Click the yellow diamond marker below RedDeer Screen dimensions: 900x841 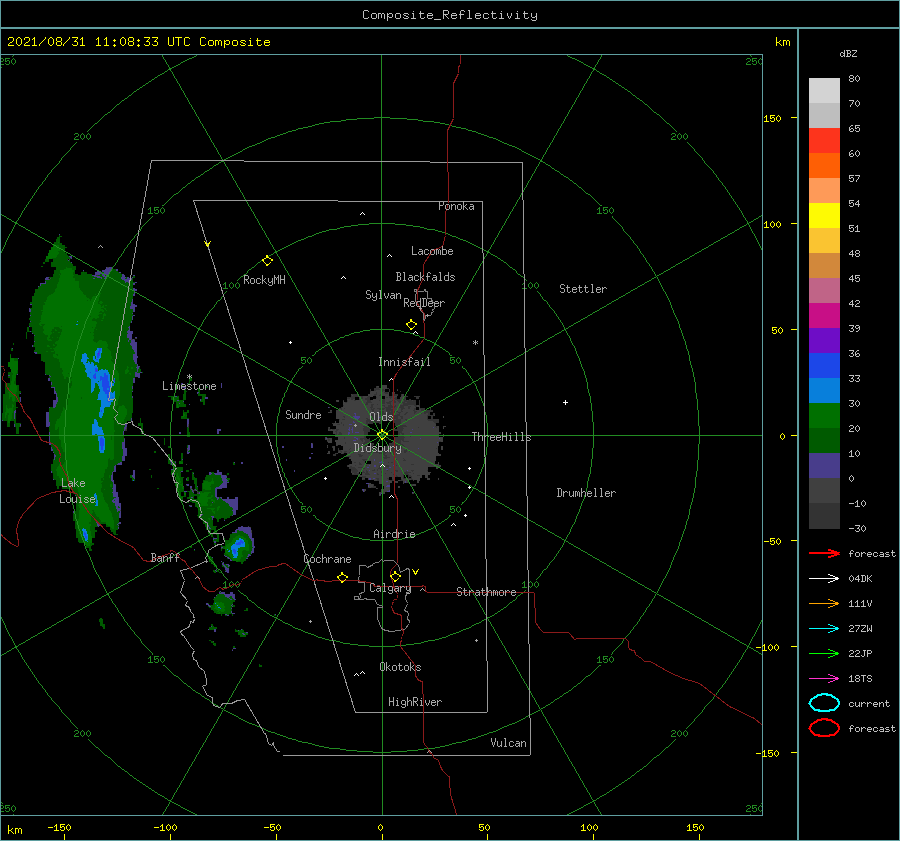[412, 325]
